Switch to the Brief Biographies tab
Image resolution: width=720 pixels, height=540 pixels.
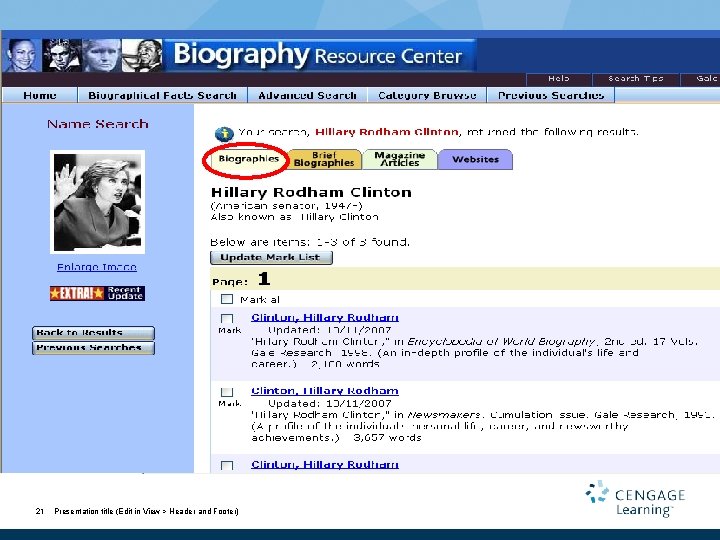324,159
